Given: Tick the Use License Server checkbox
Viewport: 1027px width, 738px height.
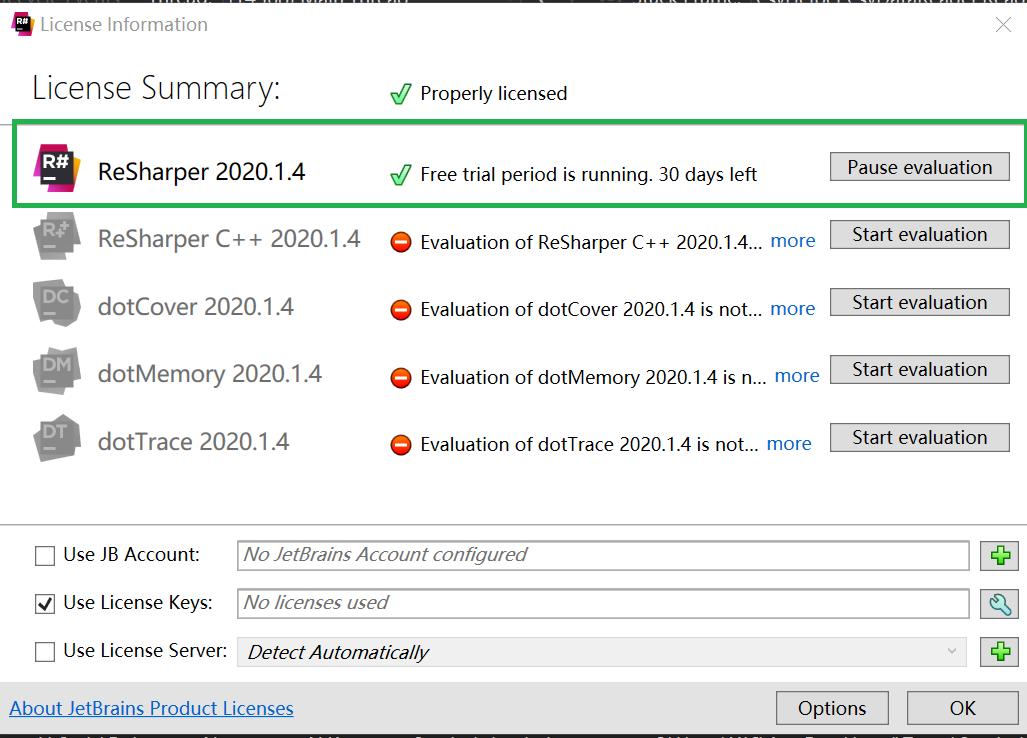Looking at the screenshot, I should tap(45, 652).
